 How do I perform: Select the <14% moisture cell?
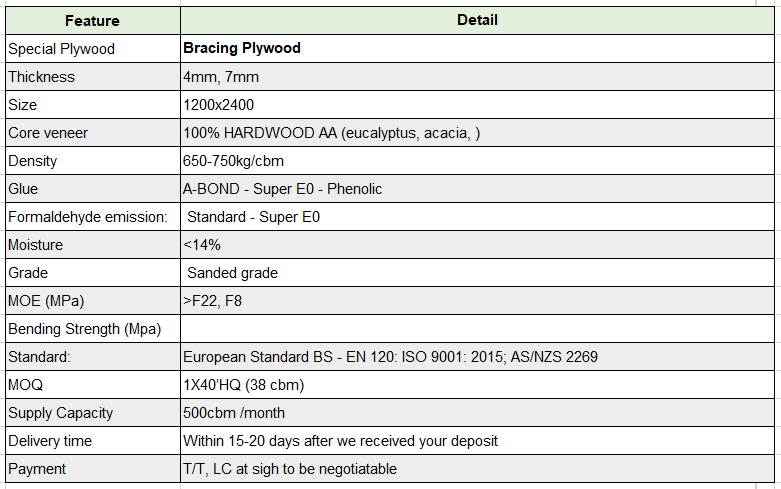pos(477,244)
